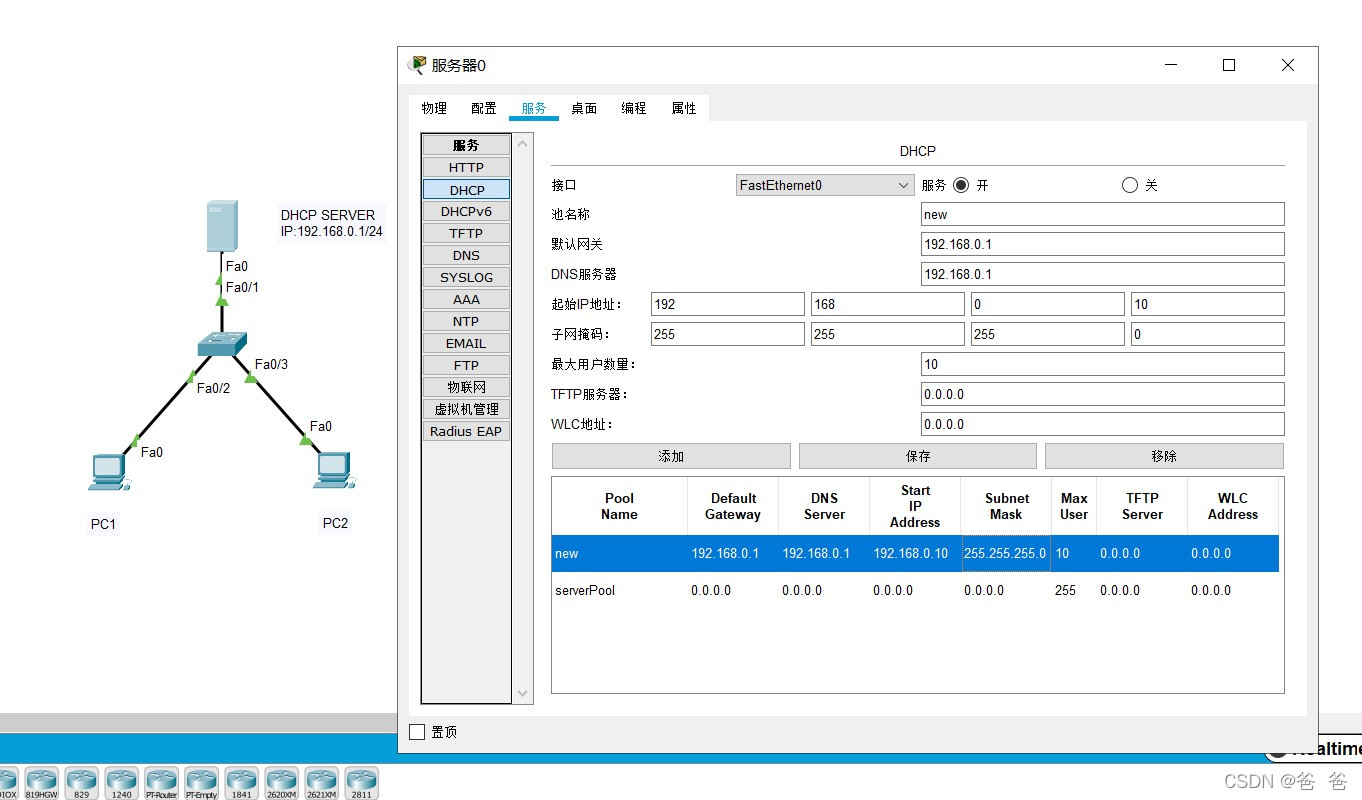Select DHCPv6 in services list
The image size is (1362, 800).
coord(466,211)
